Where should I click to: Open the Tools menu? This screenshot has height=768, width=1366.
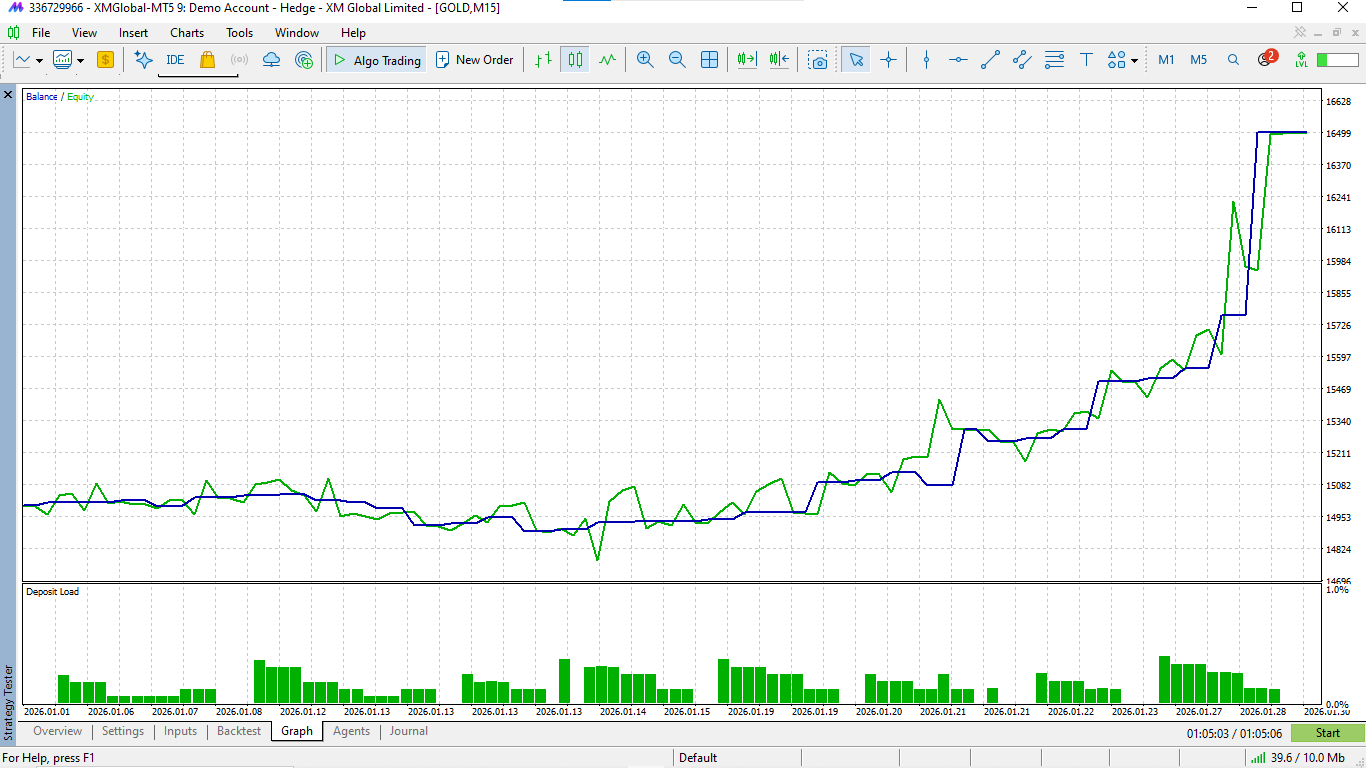tap(240, 33)
